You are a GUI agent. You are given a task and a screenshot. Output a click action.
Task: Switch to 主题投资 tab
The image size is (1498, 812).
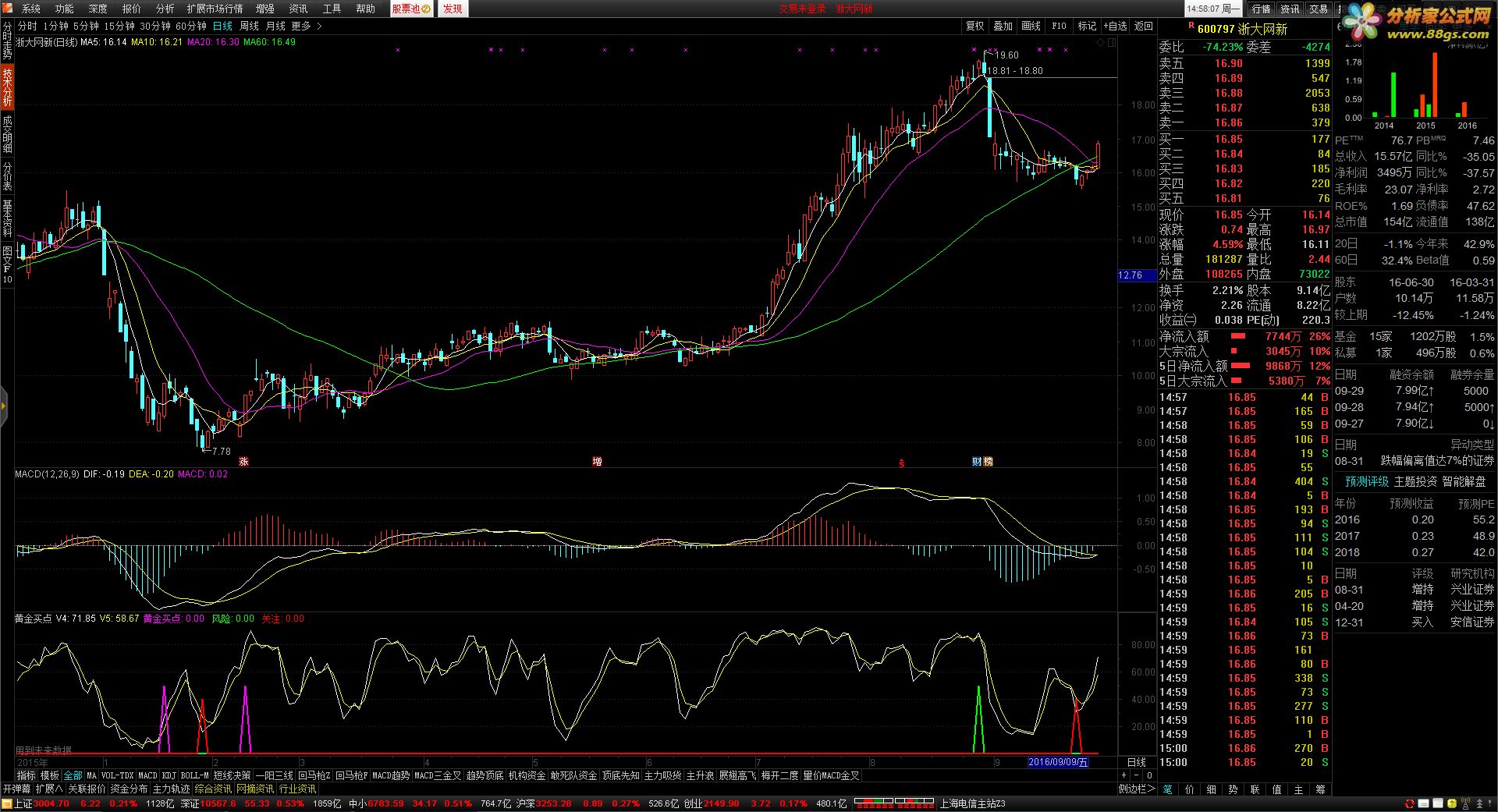tap(1415, 481)
